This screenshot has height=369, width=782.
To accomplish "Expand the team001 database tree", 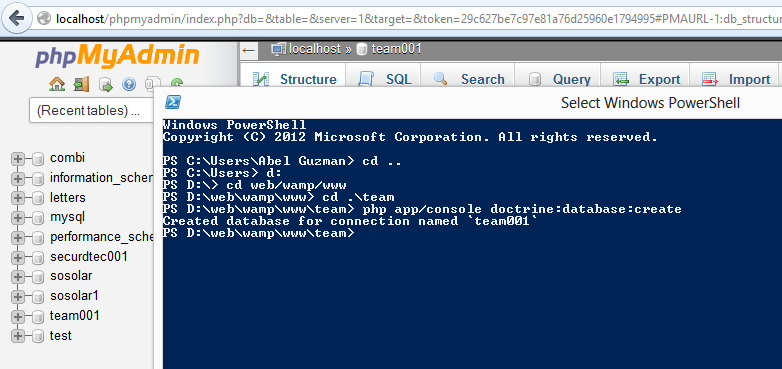I will coord(18,317).
